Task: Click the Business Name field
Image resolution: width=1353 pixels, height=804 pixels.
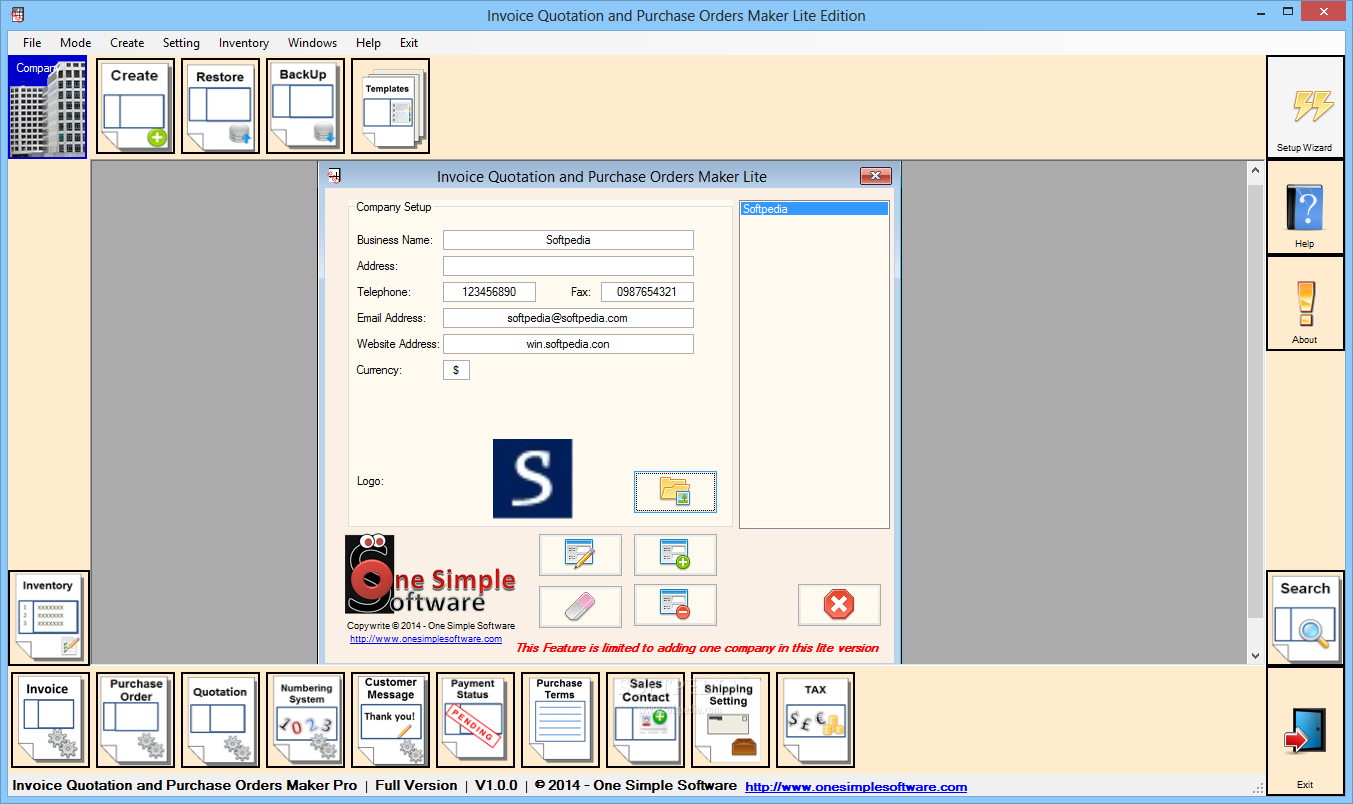Action: pos(568,240)
